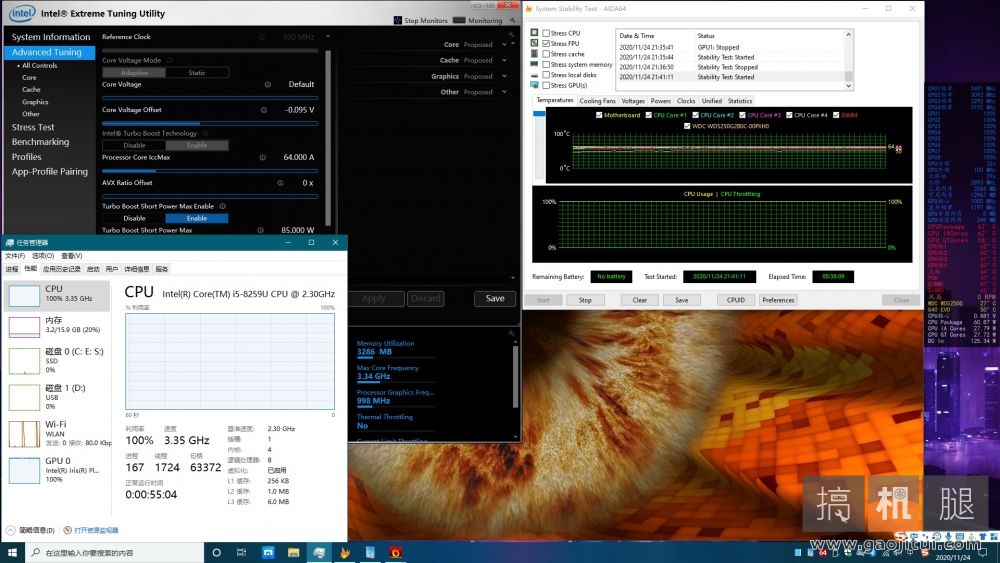Enable Stress CPU checkbox

tap(546, 33)
